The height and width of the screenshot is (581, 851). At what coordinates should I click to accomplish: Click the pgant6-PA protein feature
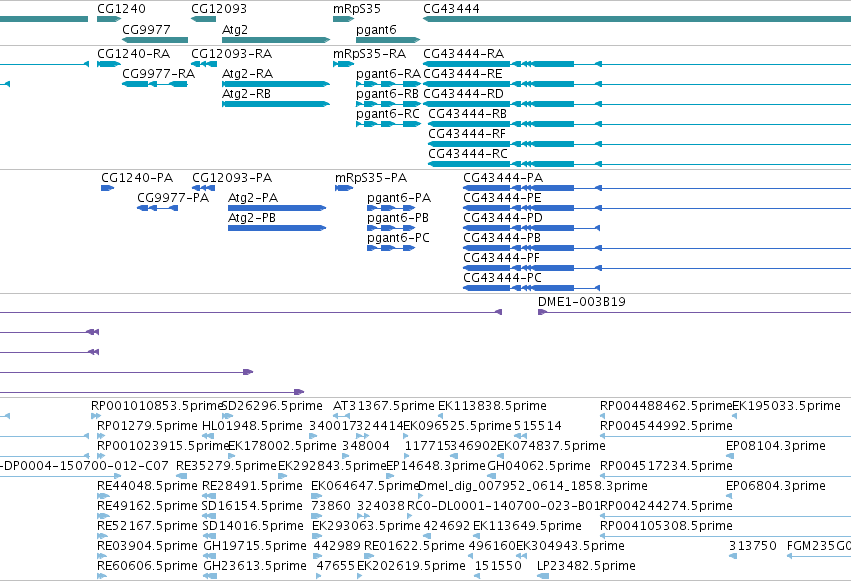click(x=391, y=208)
